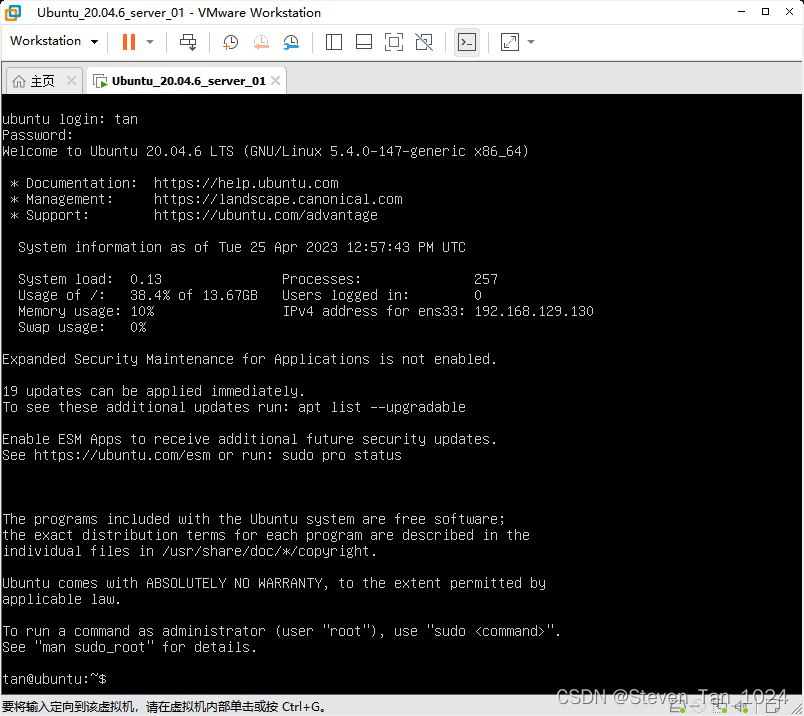The width and height of the screenshot is (804, 716).
Task: Click the https://help.ubuntu.com text
Action: pos(246,183)
